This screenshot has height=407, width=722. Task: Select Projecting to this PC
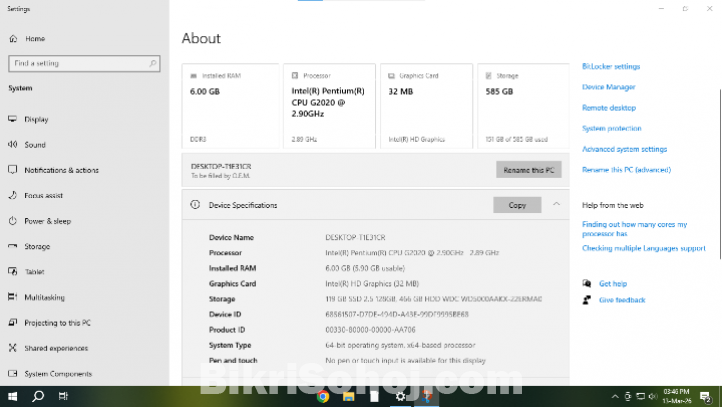point(57,323)
